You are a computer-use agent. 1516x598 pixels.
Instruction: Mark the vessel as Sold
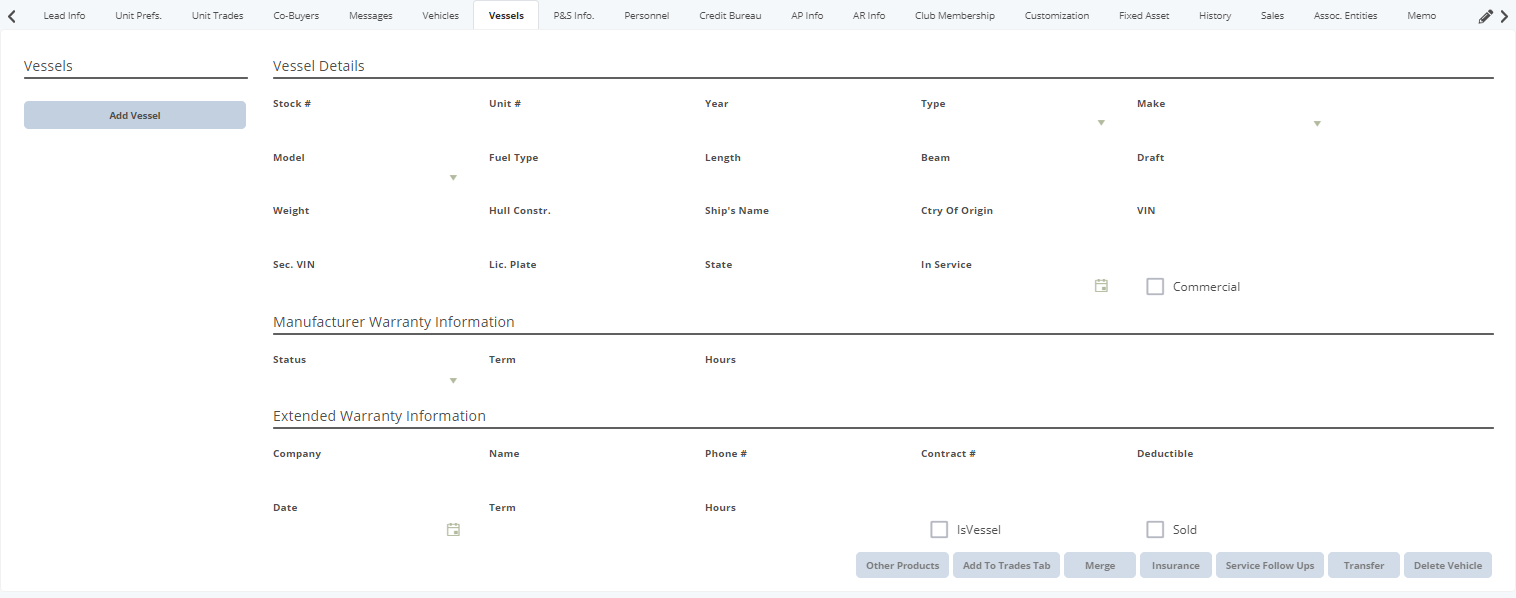click(x=1155, y=529)
